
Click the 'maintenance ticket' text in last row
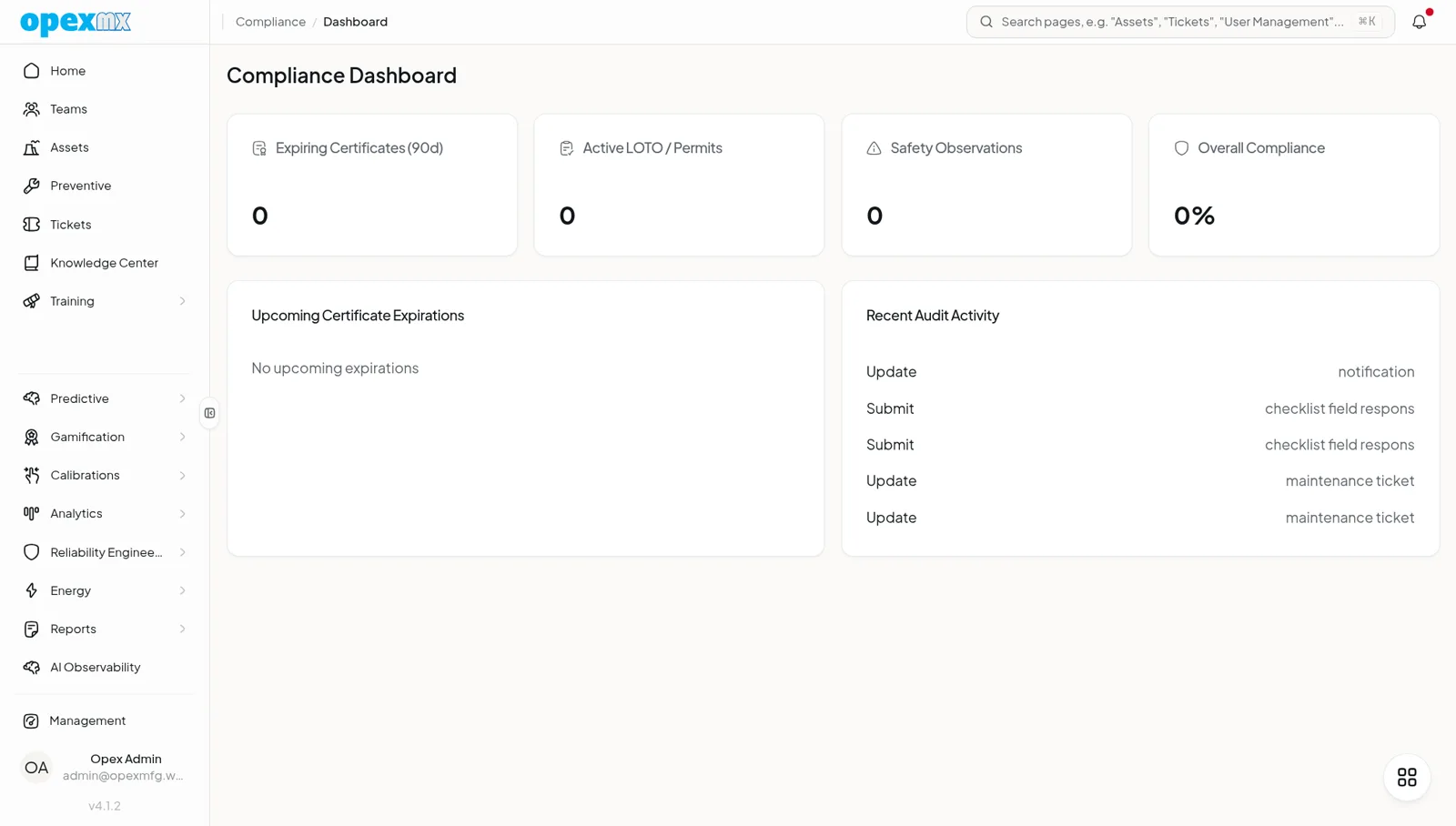[x=1350, y=518]
